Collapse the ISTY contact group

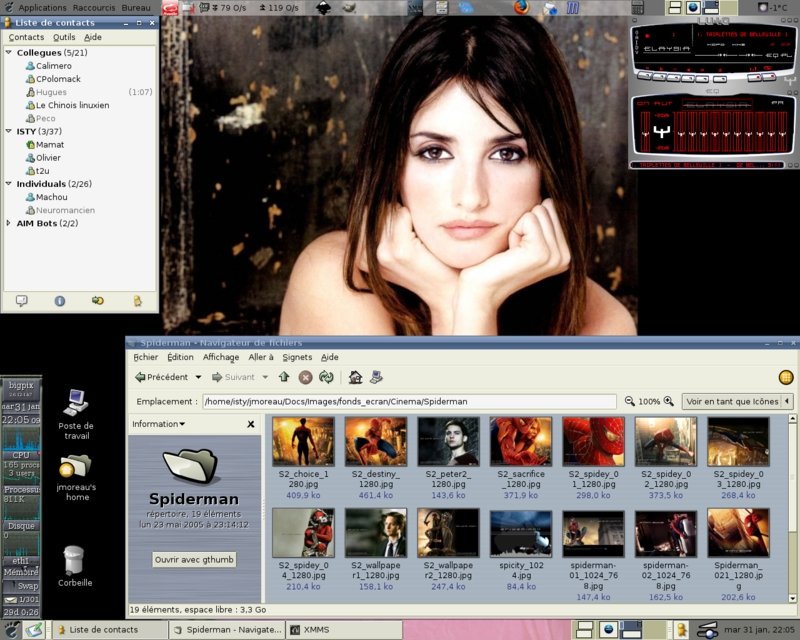(9, 131)
